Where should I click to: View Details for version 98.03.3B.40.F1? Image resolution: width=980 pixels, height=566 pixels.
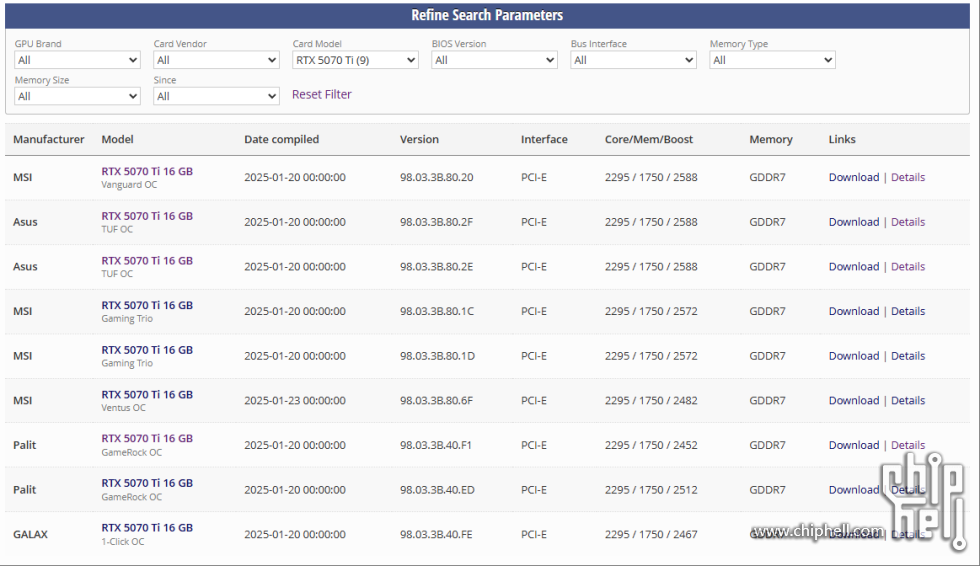click(x=908, y=445)
